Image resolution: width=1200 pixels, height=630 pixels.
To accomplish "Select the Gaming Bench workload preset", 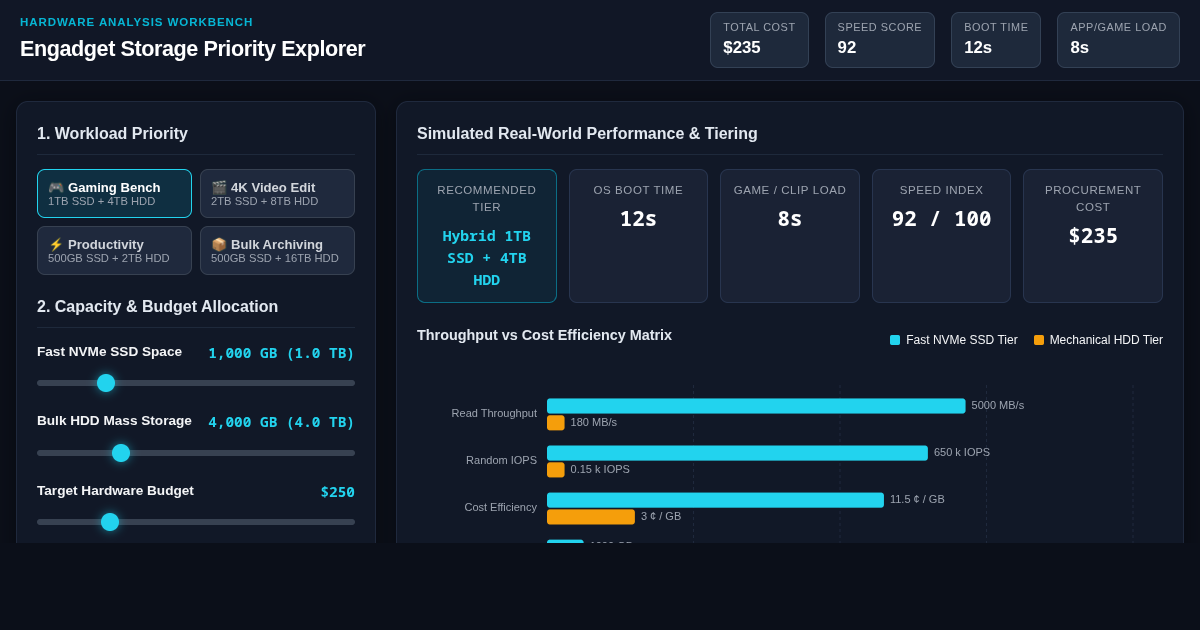I will [114, 193].
